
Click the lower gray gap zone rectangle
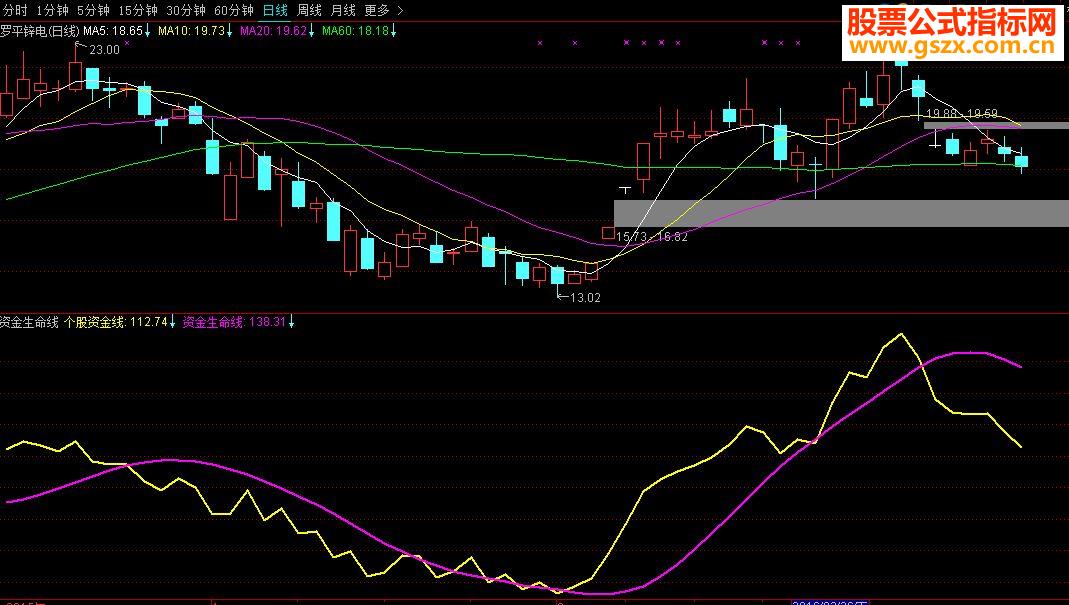pos(841,213)
